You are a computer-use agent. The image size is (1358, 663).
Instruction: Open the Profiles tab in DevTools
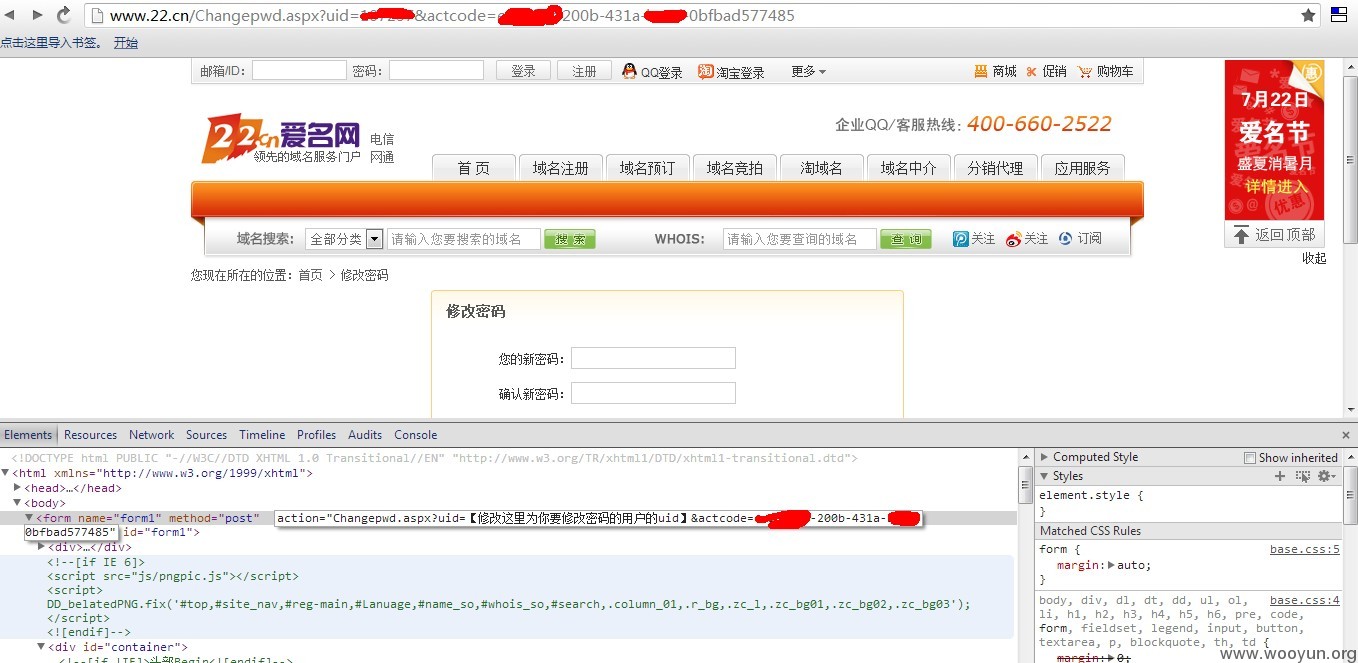(317, 435)
